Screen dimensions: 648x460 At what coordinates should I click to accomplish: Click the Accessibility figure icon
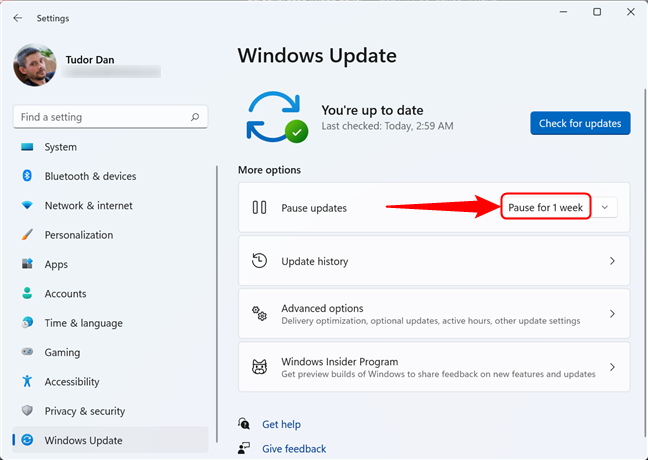point(27,381)
